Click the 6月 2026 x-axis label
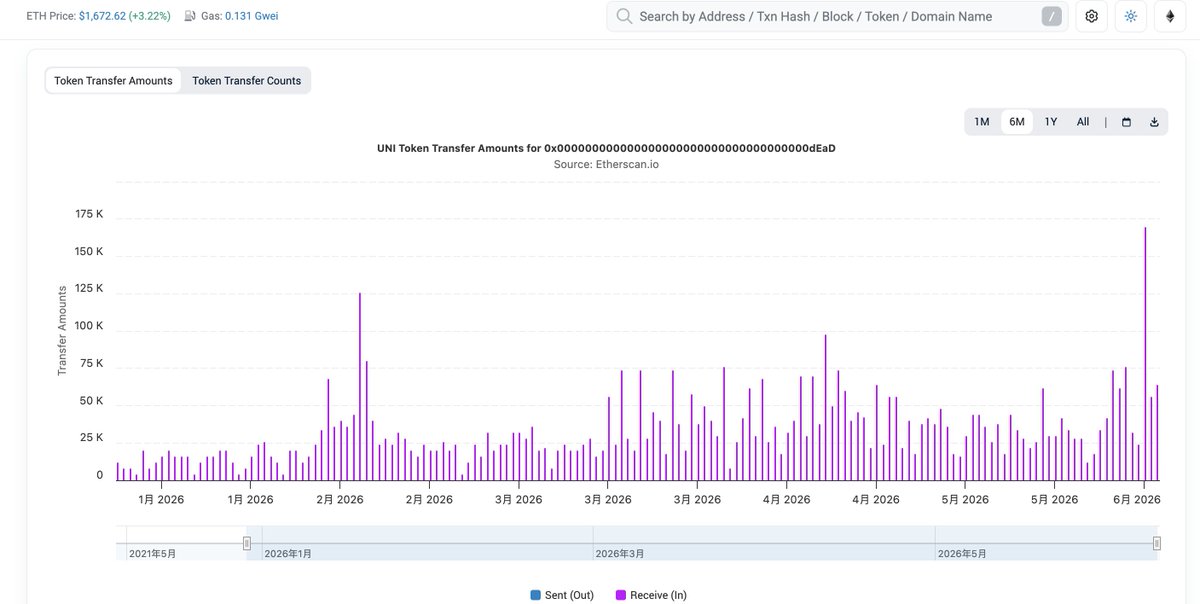 (1139, 499)
